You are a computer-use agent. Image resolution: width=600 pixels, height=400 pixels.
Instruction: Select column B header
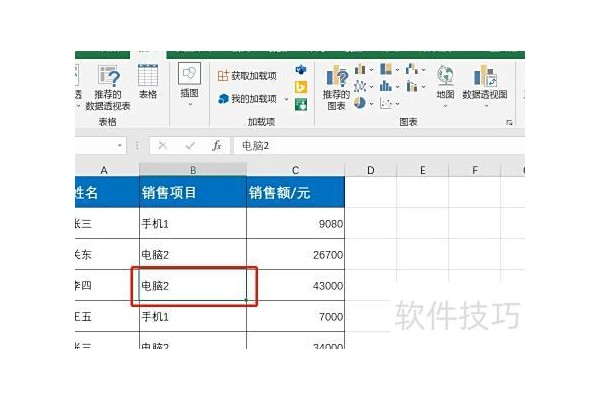coord(193,170)
